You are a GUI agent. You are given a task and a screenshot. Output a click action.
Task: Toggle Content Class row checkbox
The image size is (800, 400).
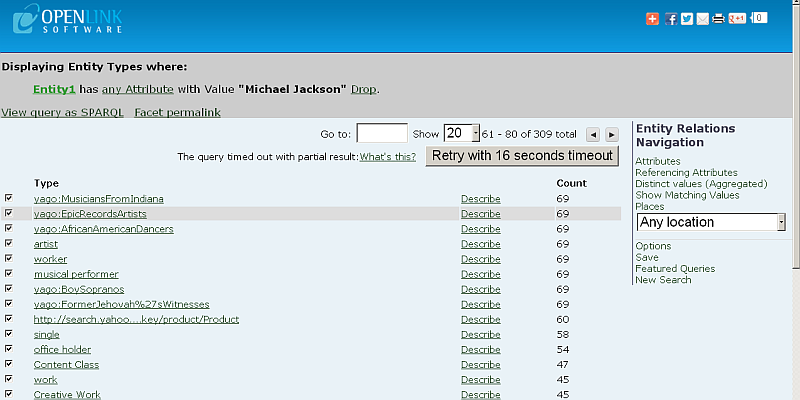9,364
